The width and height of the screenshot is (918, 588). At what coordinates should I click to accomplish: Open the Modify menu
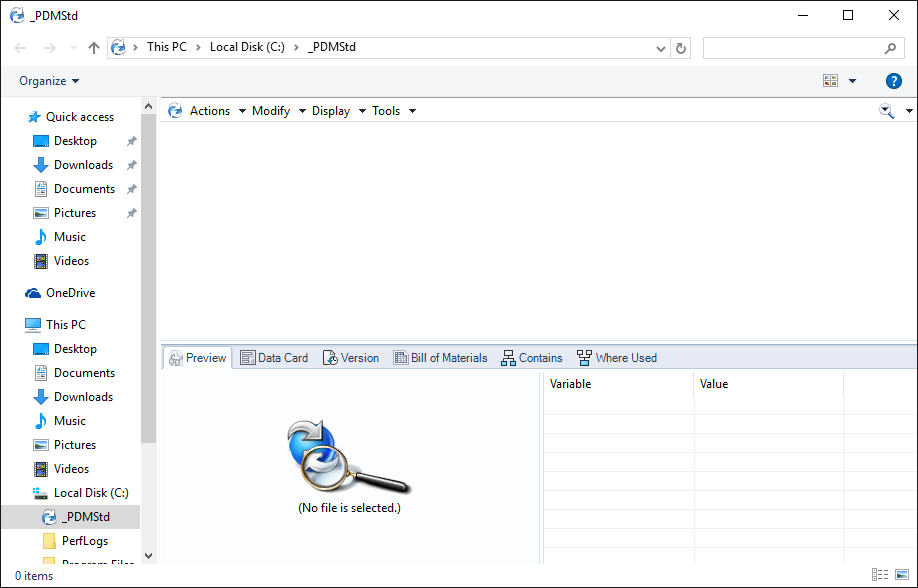pyautogui.click(x=278, y=111)
